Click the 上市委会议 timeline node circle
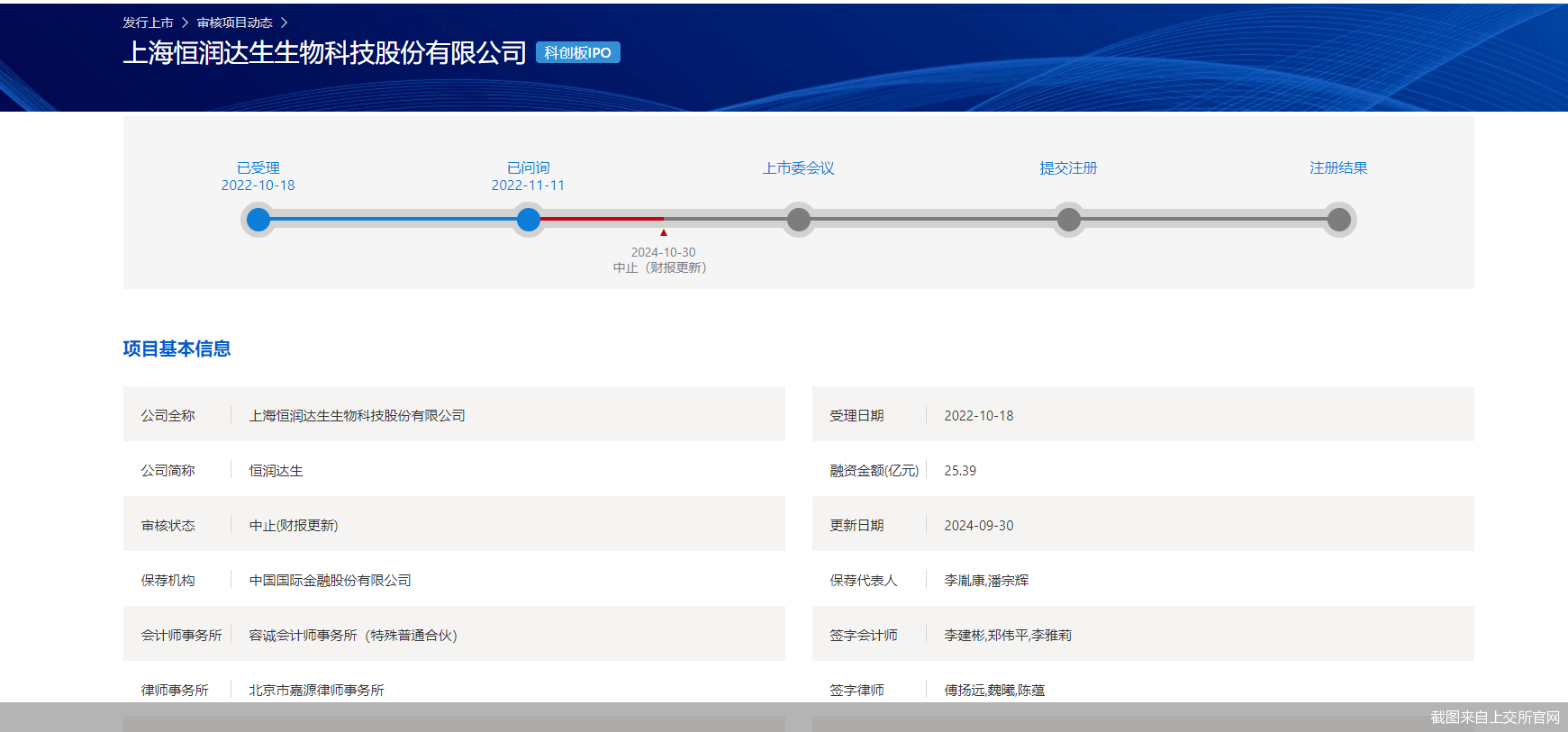This screenshot has width=1568, height=732. coord(799,220)
